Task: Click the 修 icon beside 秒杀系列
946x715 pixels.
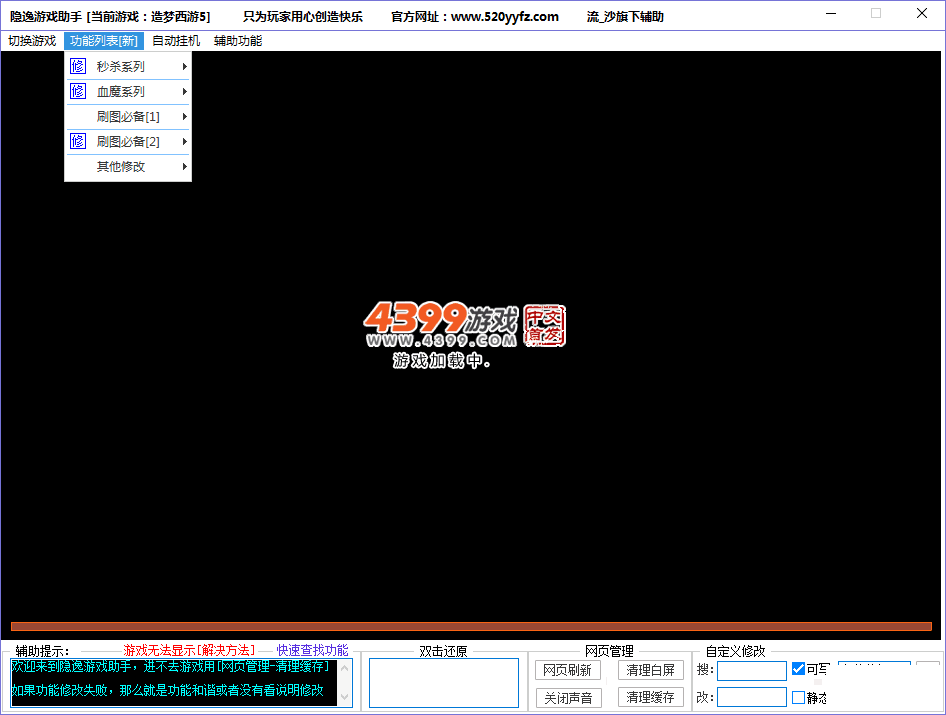Action: pyautogui.click(x=78, y=66)
